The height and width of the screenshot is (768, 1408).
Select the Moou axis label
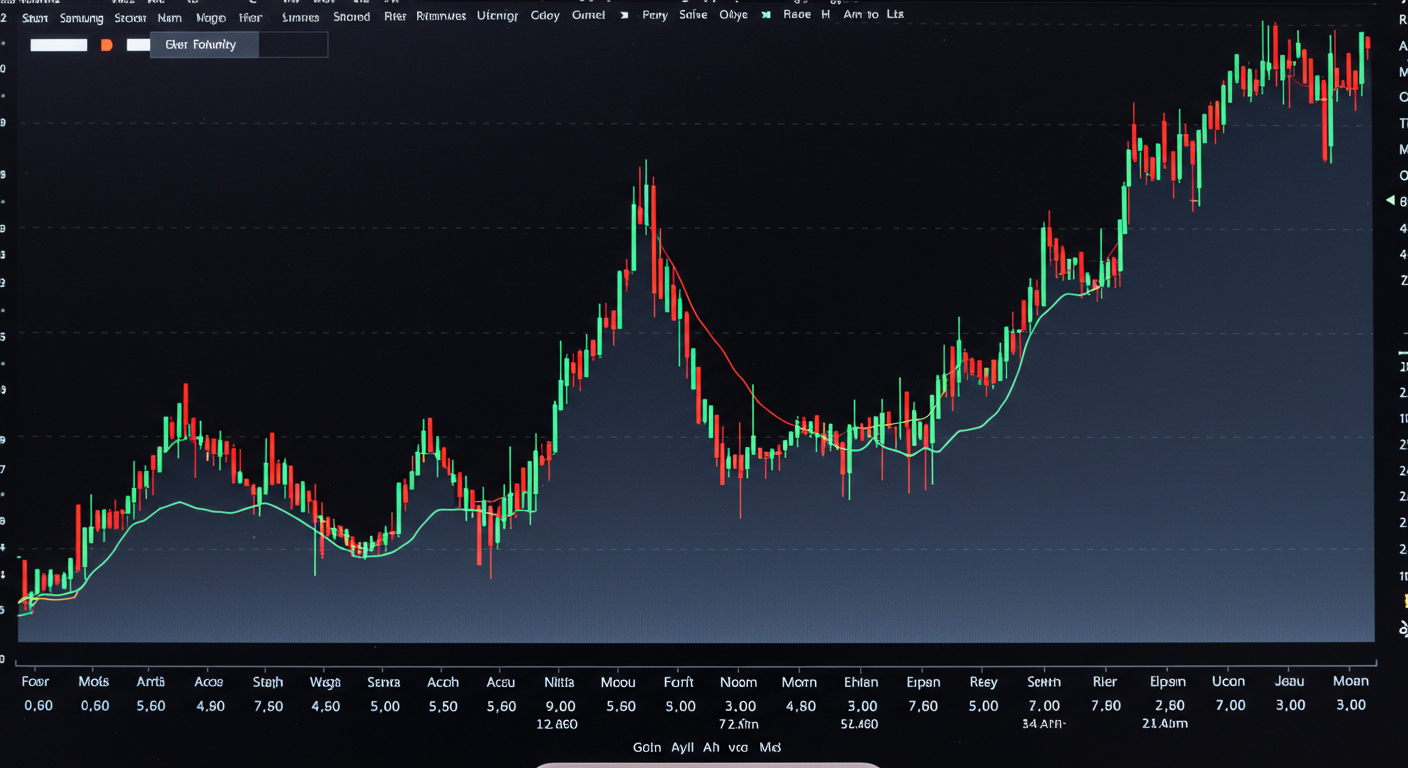[x=618, y=682]
